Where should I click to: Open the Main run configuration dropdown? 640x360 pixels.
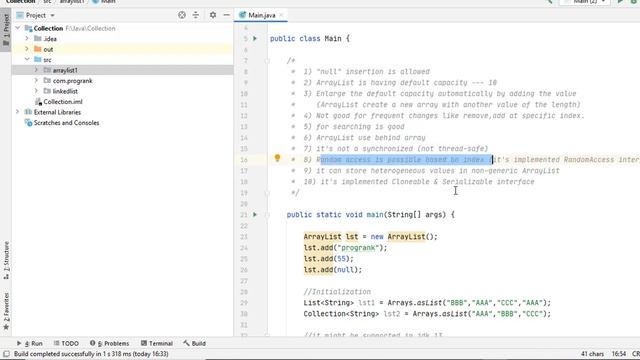coord(585,2)
